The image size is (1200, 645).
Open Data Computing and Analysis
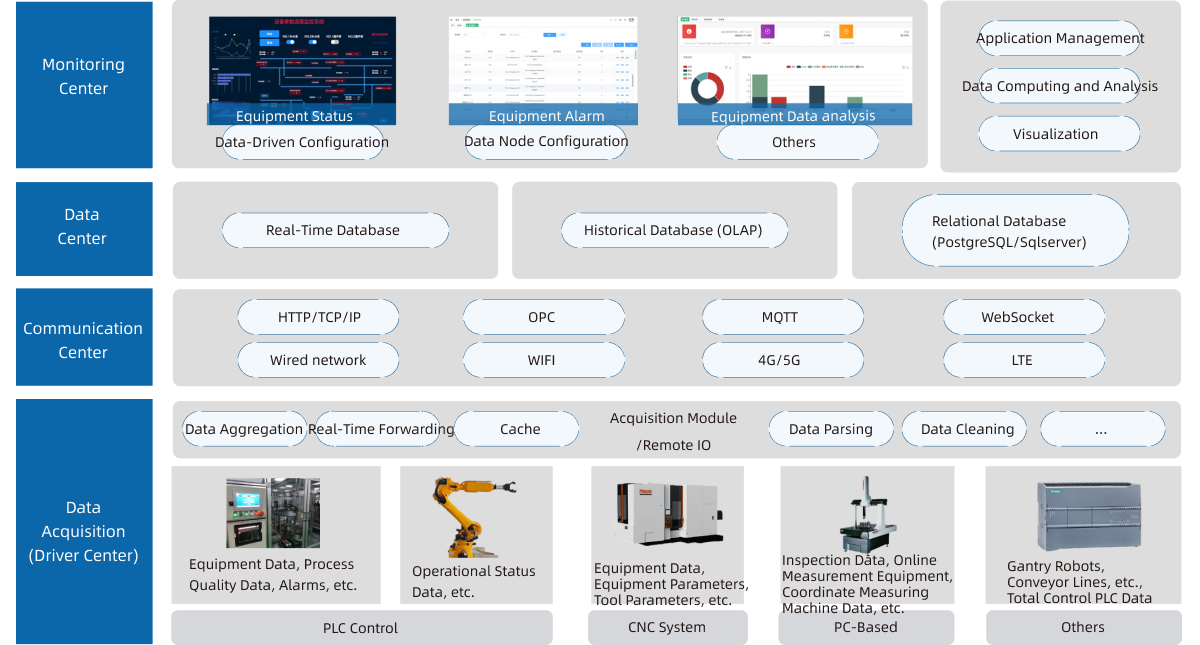tap(1058, 86)
